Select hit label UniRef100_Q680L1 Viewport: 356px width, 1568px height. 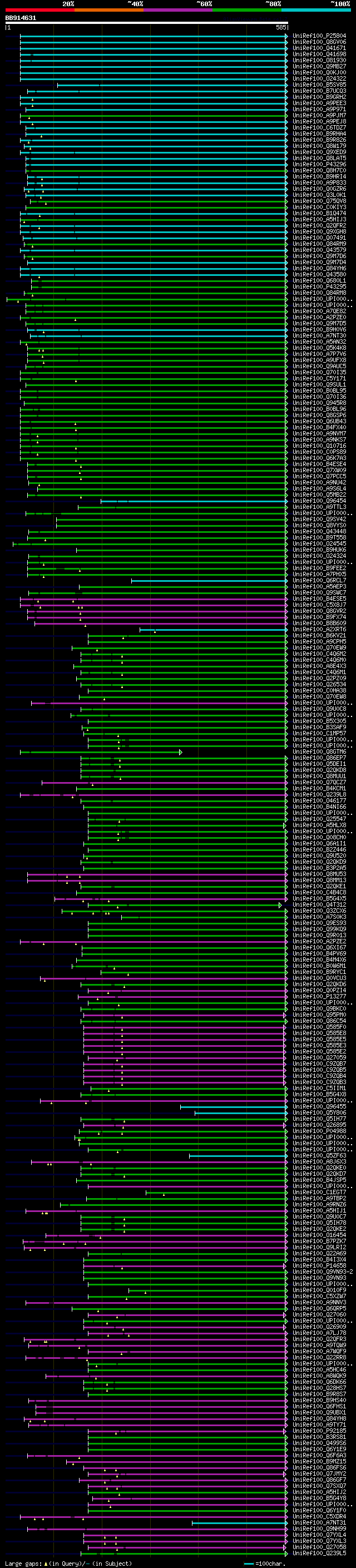point(319,280)
